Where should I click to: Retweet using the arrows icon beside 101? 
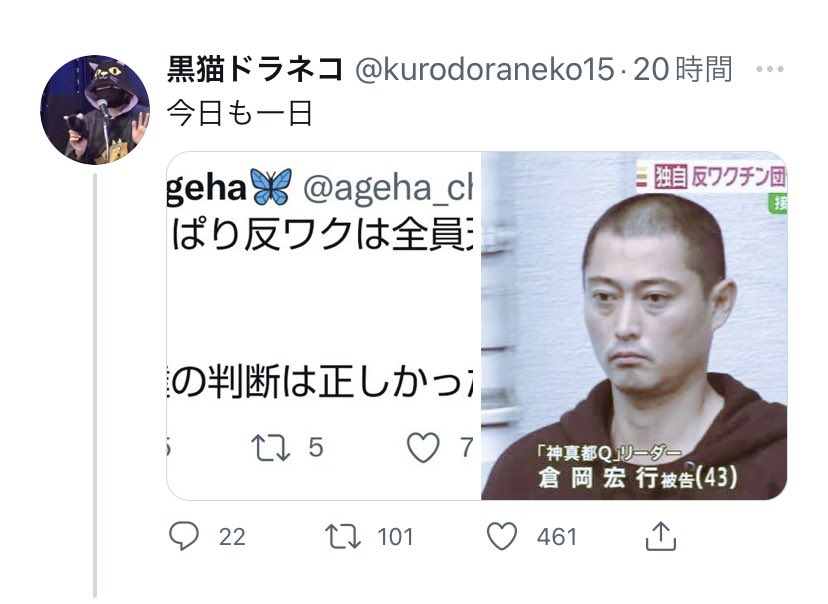click(343, 536)
